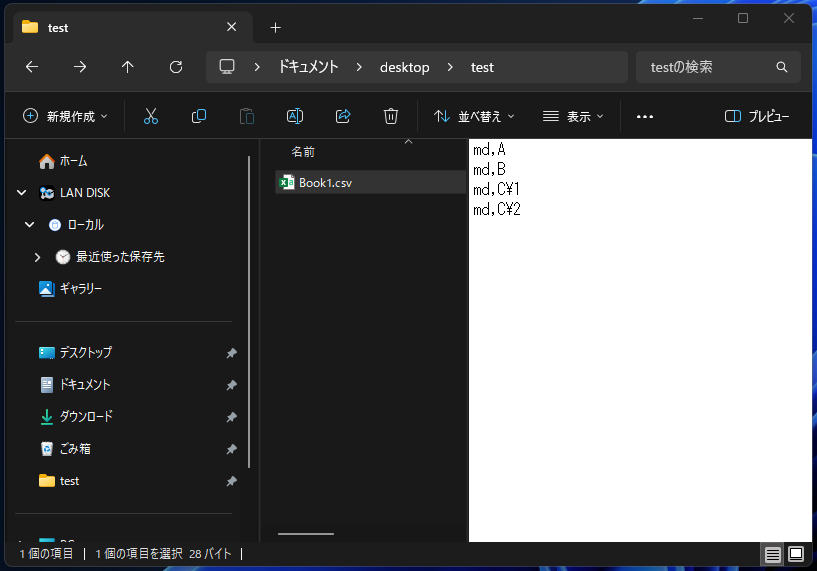This screenshot has height=571, width=817.
Task: Minimize the Explorer window
Action: (x=698, y=18)
